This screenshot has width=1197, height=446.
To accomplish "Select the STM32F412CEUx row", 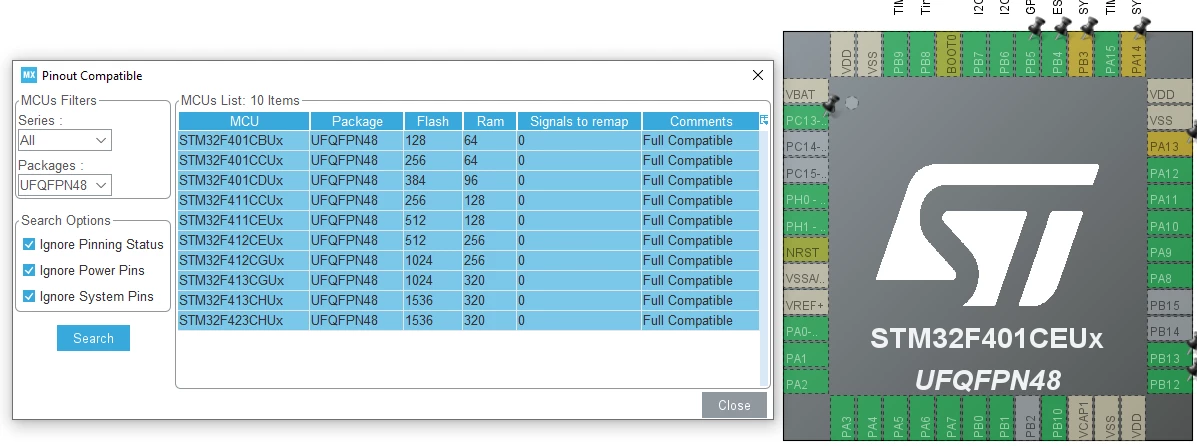I will (x=469, y=240).
